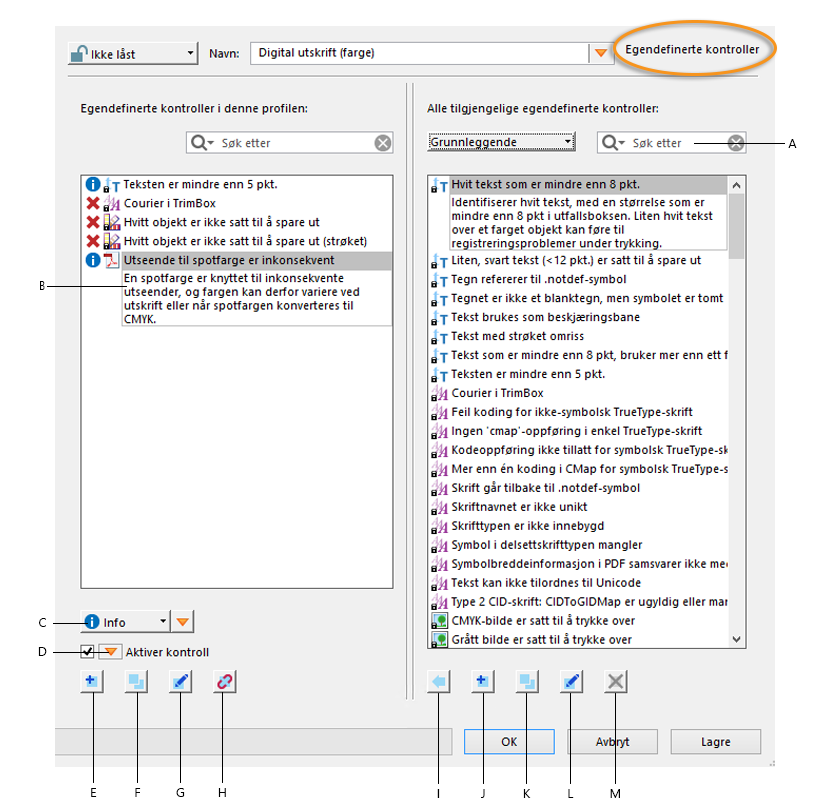Edit check using the left pencil icon

180,681
